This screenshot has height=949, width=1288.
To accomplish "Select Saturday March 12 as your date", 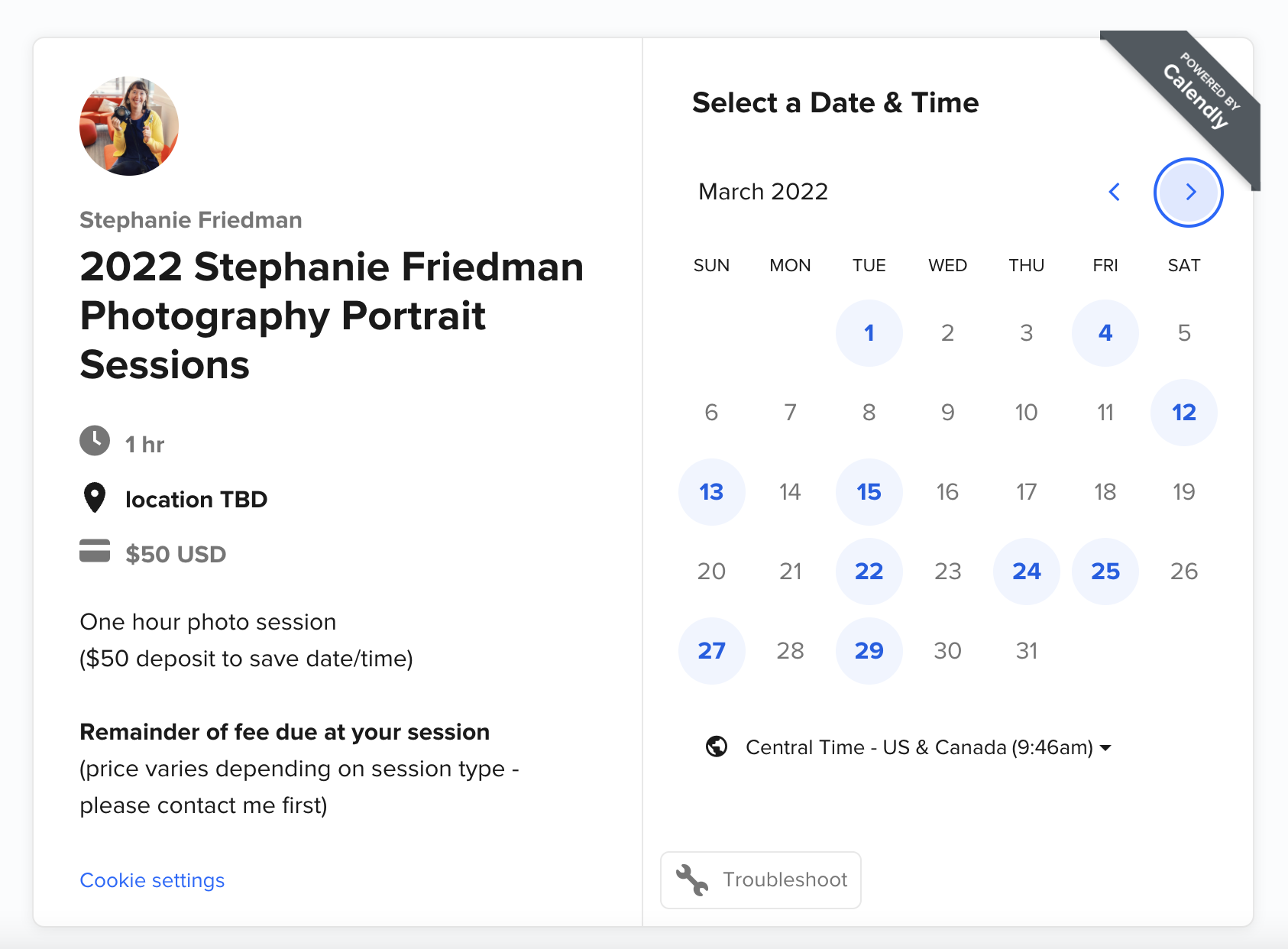I will pos(1183,413).
